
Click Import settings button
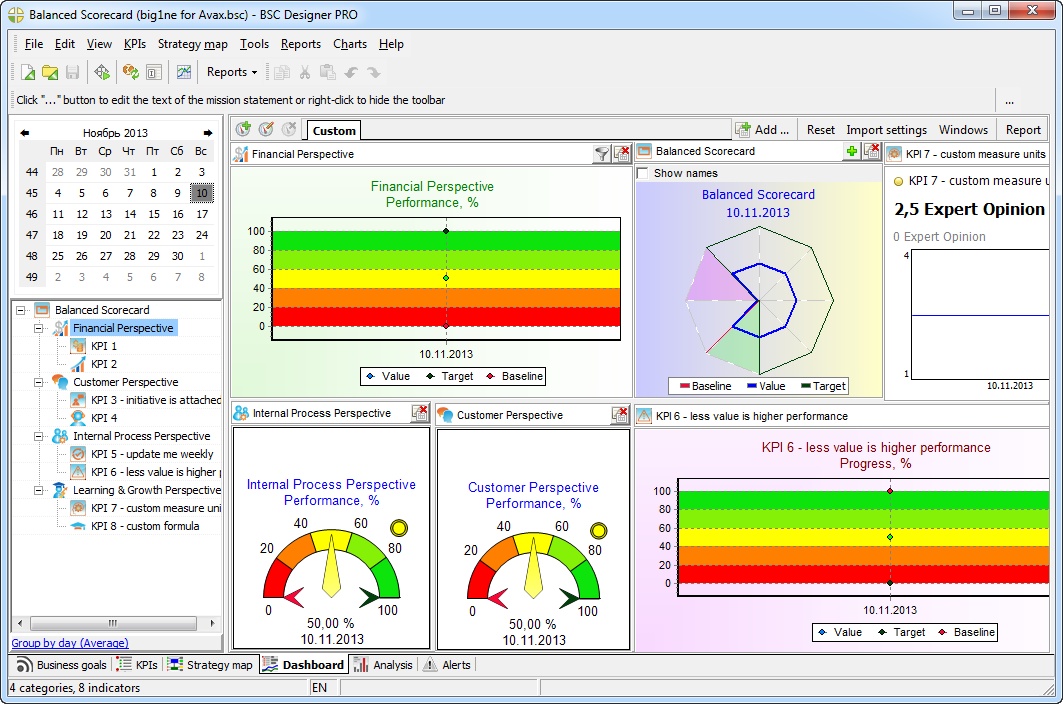click(x=886, y=130)
